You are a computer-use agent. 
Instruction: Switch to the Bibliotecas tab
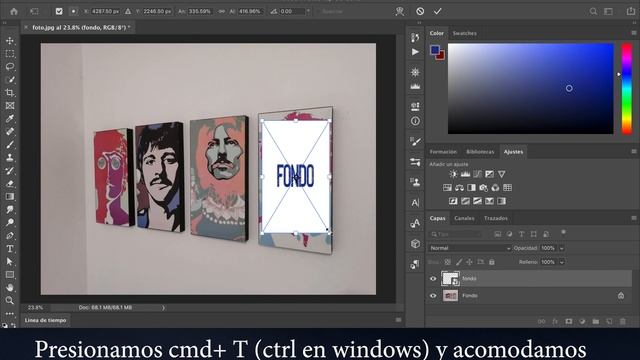(x=480, y=151)
